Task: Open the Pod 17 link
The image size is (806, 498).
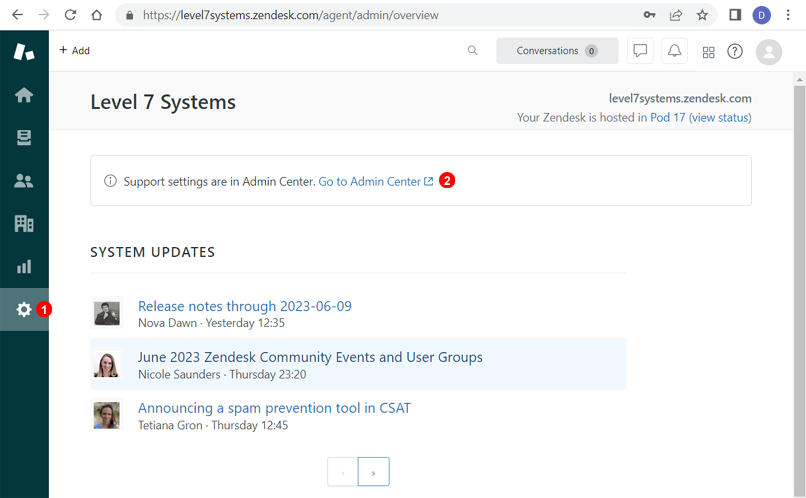Action: coord(667,118)
